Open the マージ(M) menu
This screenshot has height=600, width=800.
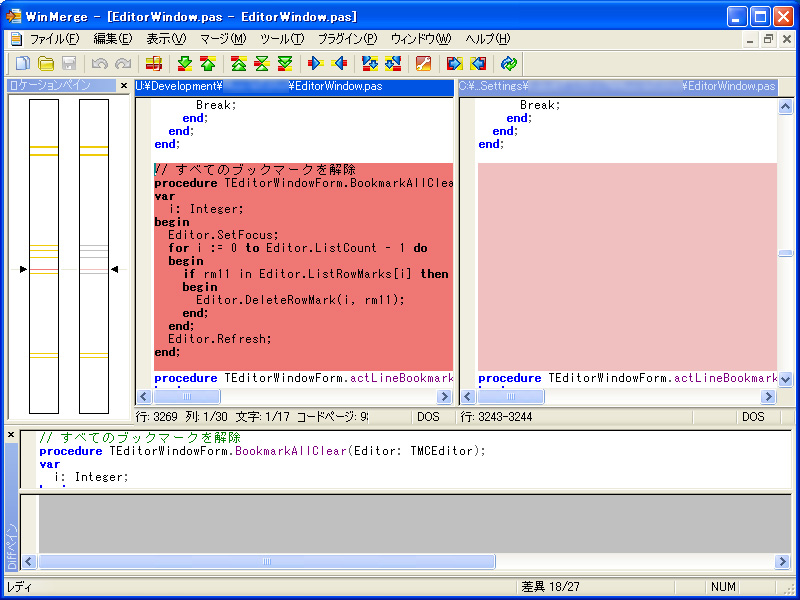223,39
